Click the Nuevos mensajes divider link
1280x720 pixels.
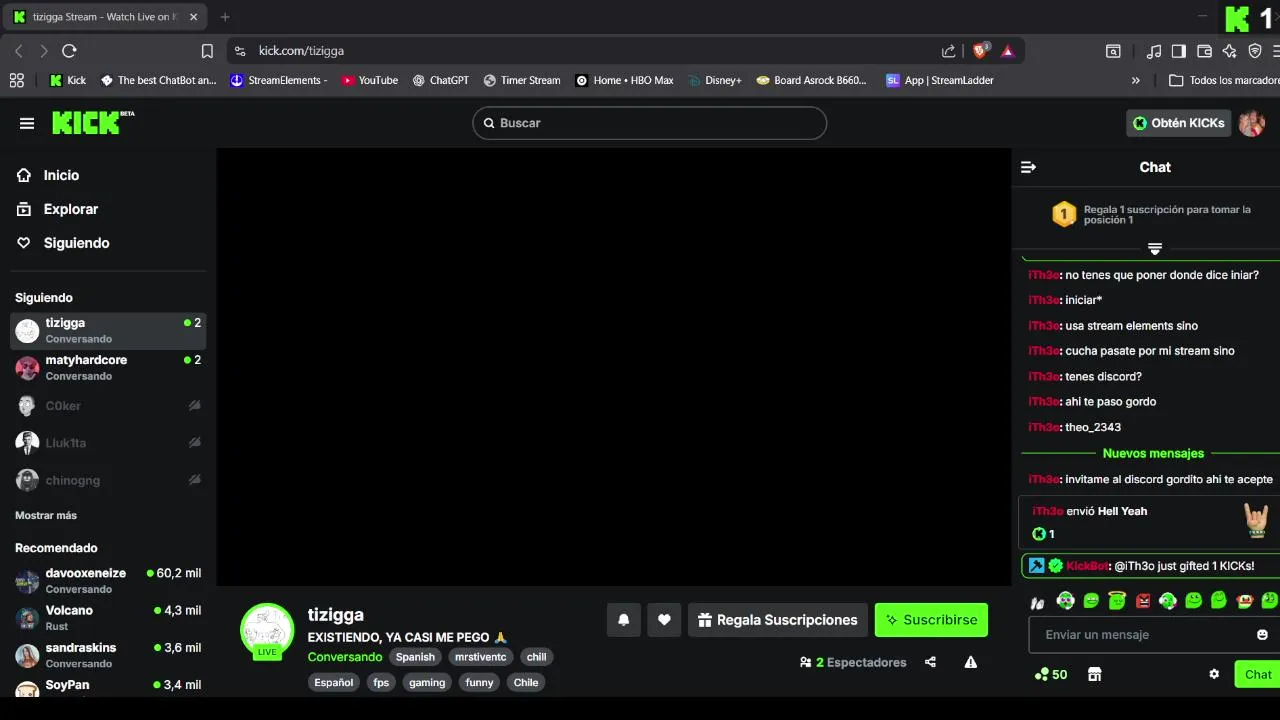(x=1153, y=453)
